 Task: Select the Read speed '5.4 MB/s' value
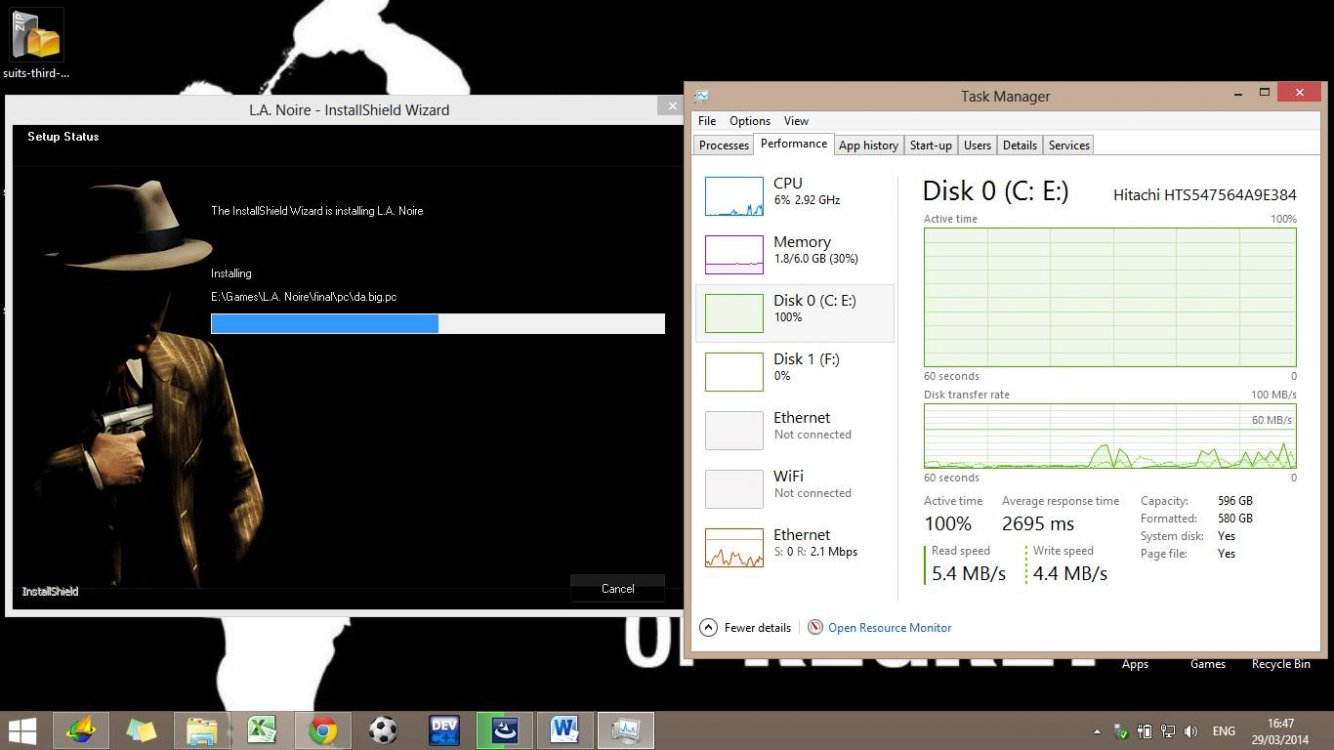[x=968, y=574]
